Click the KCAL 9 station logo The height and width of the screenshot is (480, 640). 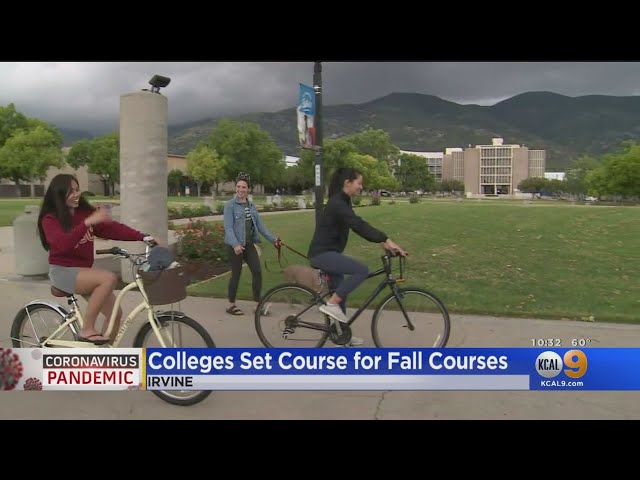[x=561, y=364]
